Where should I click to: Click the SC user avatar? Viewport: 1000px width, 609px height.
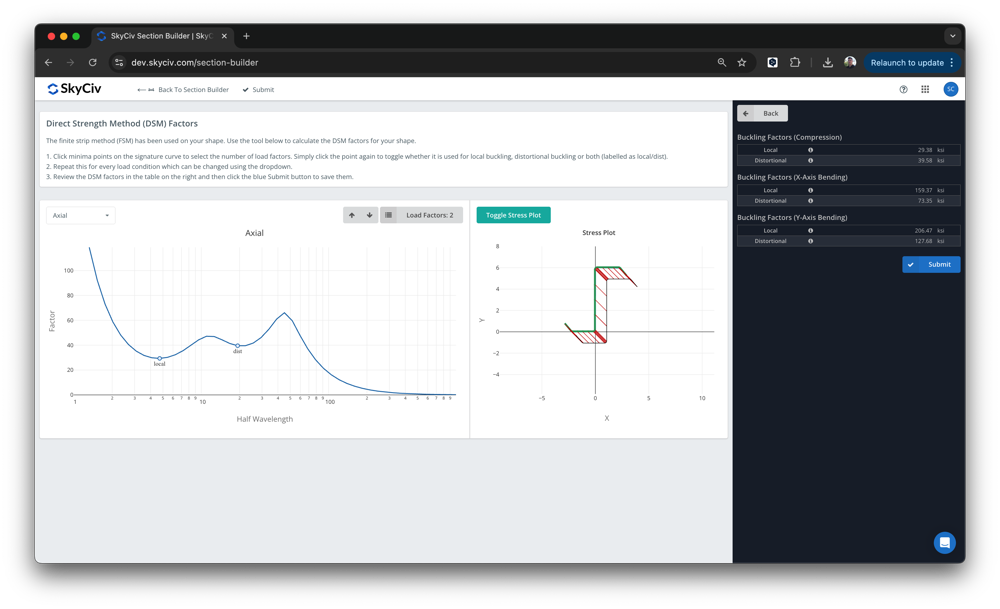point(950,90)
